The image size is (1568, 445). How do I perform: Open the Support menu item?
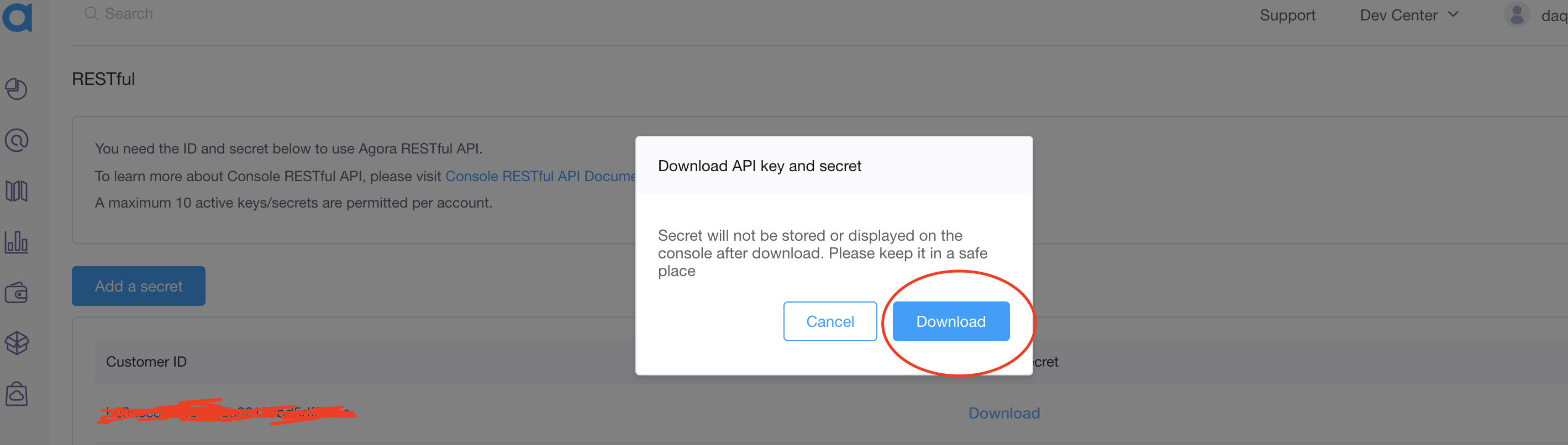coord(1287,15)
